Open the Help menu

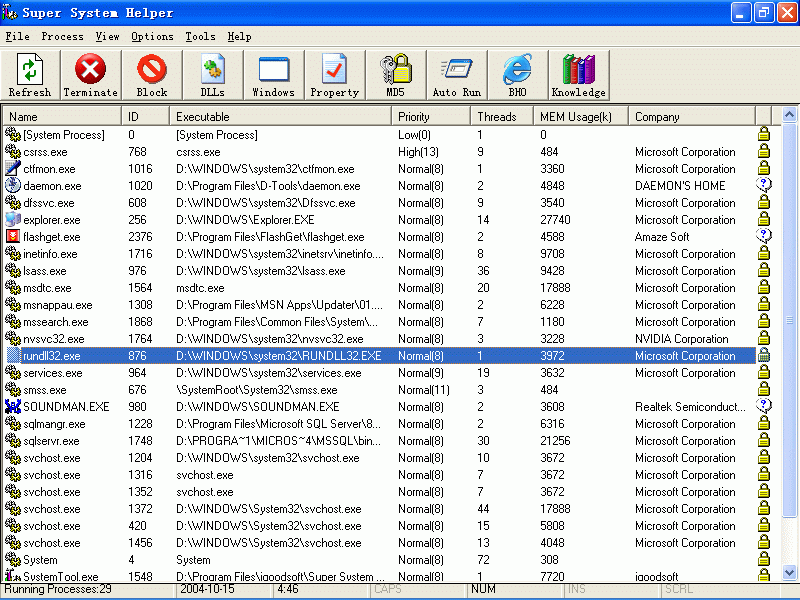coord(239,37)
